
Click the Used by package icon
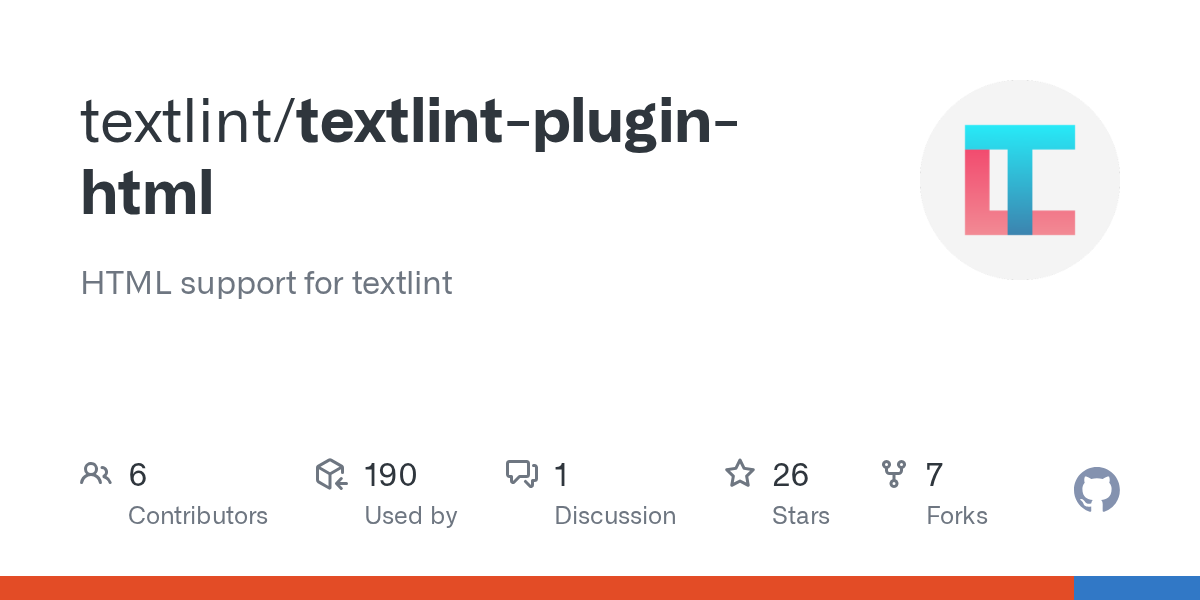331,474
